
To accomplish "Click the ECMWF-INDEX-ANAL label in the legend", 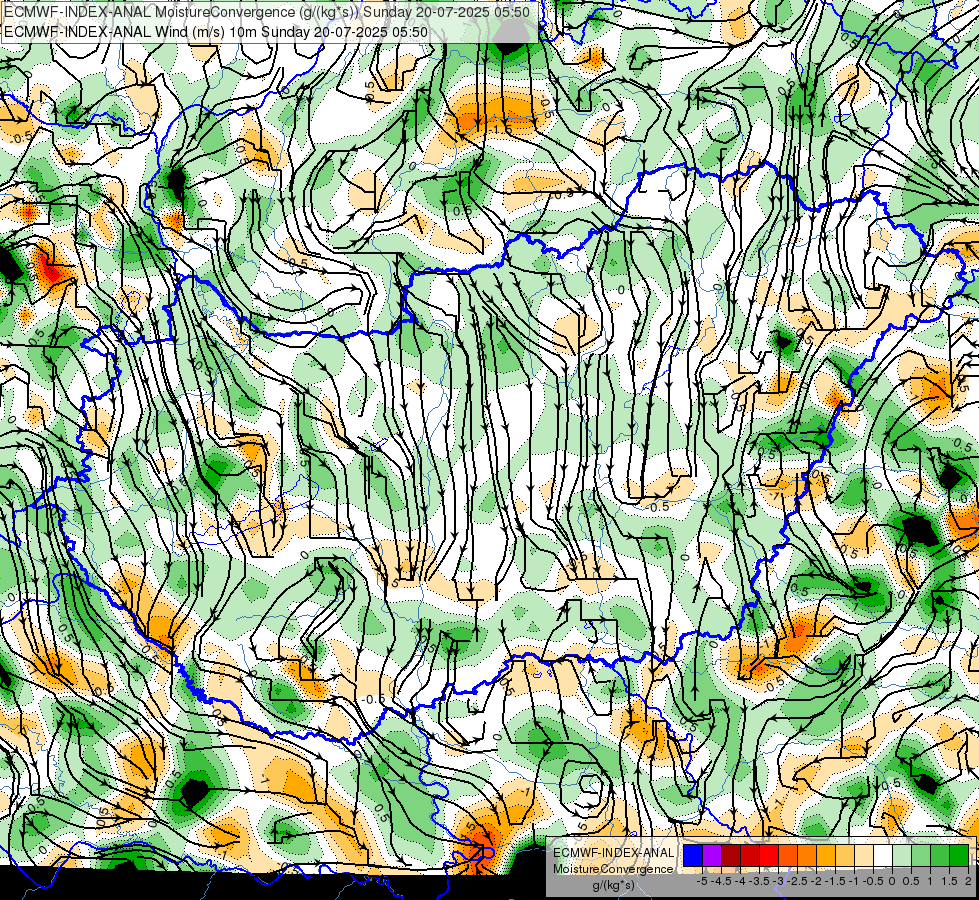I will 614,853.
